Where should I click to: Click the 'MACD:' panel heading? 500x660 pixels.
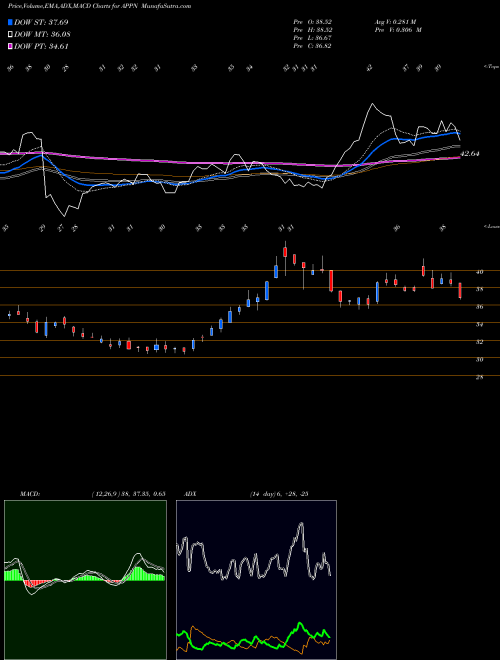(29, 494)
